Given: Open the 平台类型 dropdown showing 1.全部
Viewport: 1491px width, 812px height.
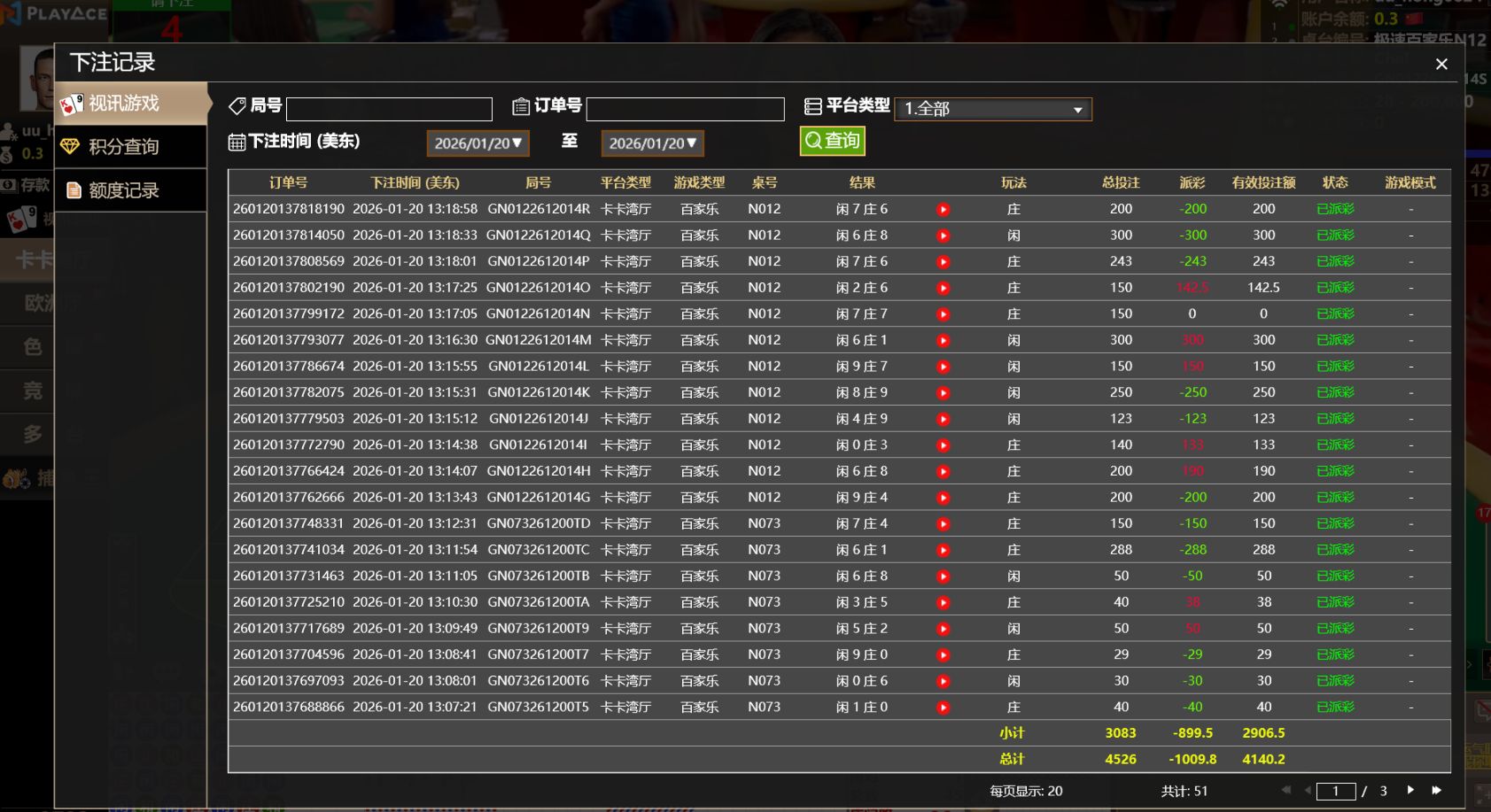Looking at the screenshot, I should (991, 108).
